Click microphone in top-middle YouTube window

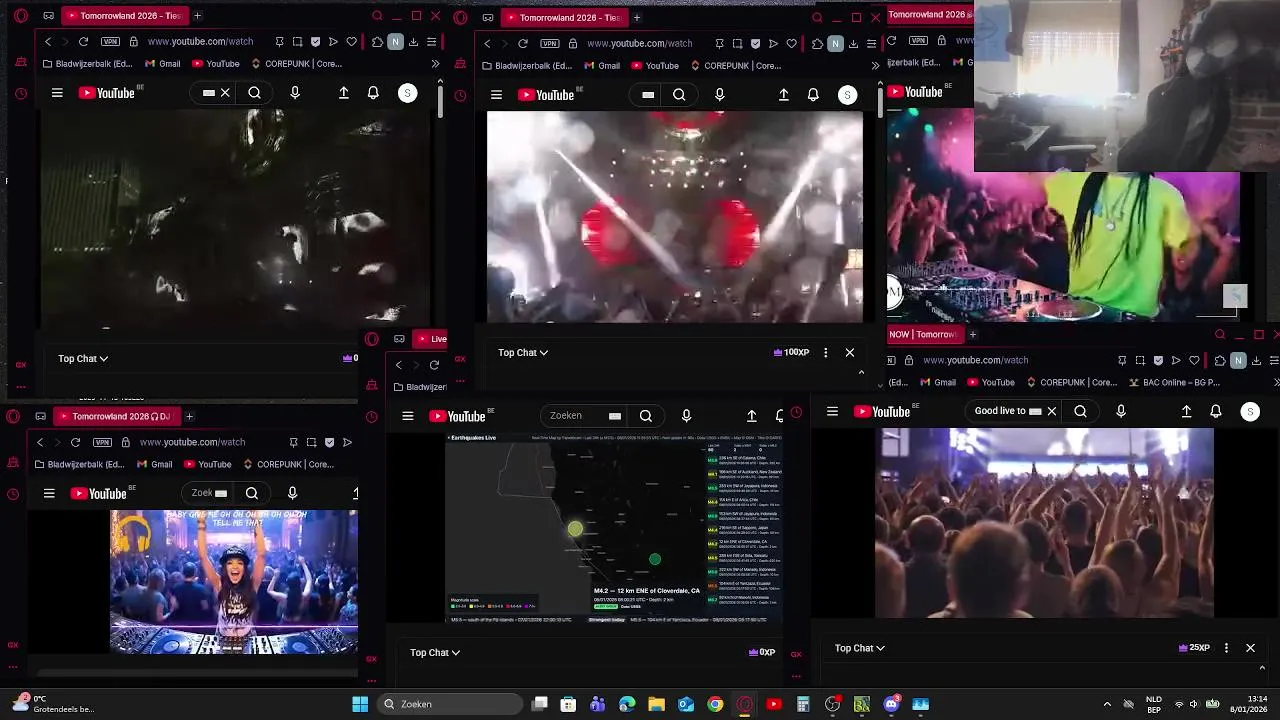pos(719,95)
